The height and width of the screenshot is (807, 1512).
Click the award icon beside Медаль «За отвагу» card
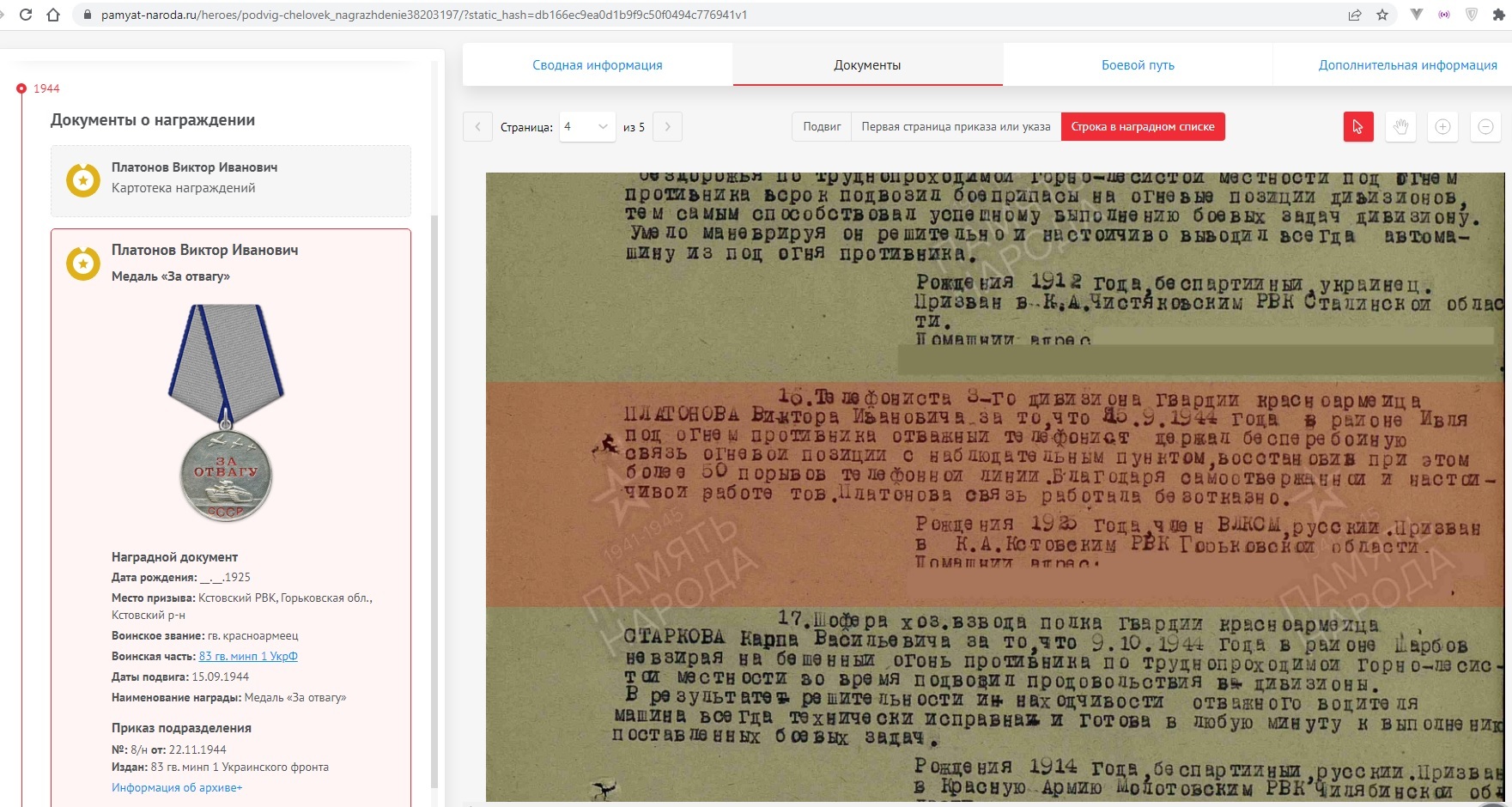tap(83, 264)
